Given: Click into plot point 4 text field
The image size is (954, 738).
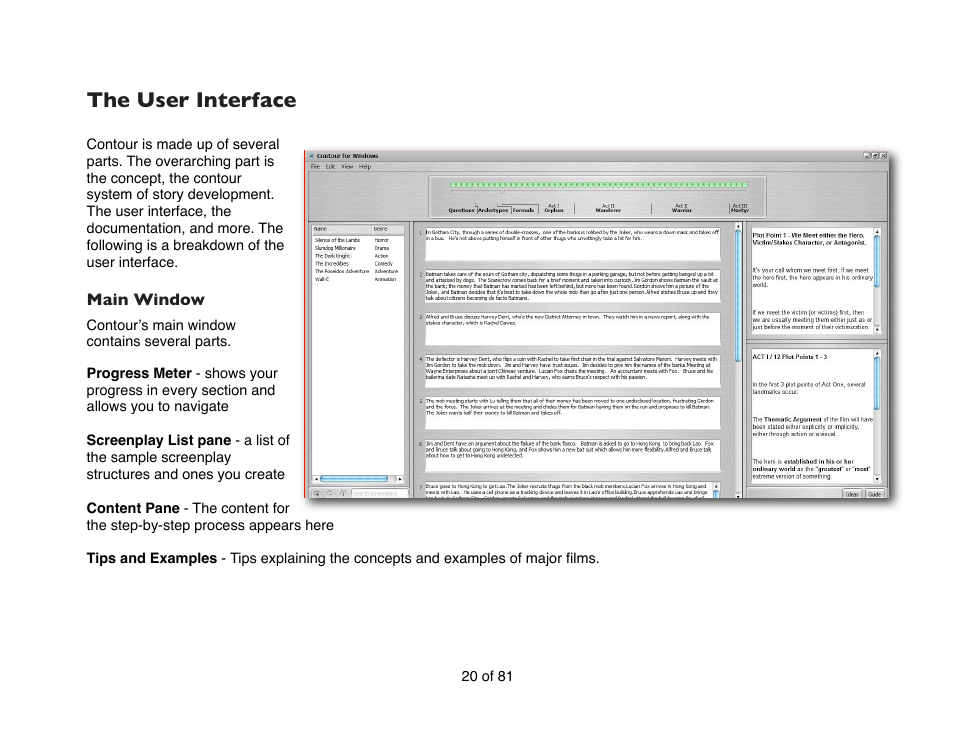Looking at the screenshot, I should coord(573,371).
